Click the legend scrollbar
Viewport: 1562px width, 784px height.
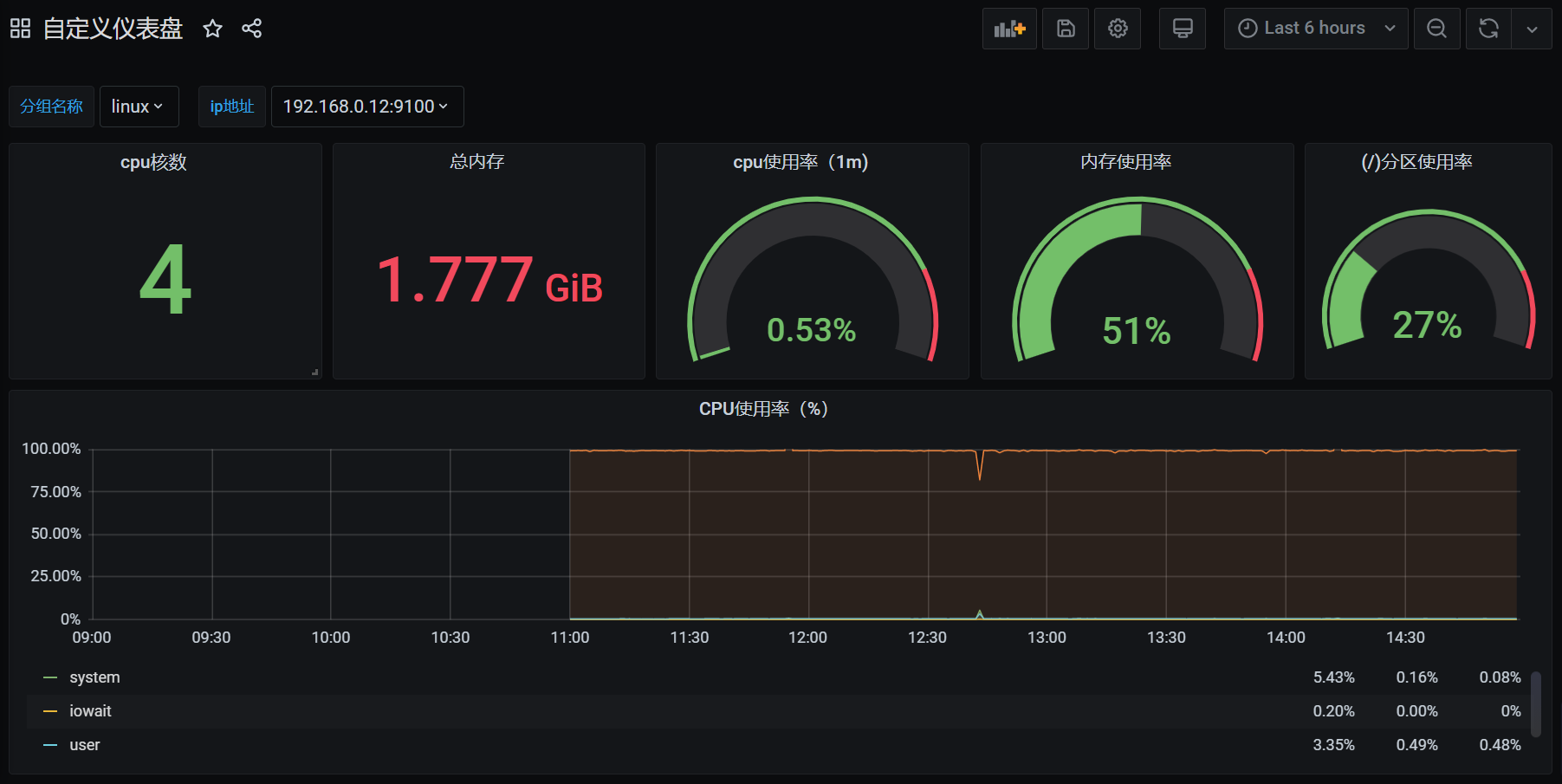coord(1536,704)
